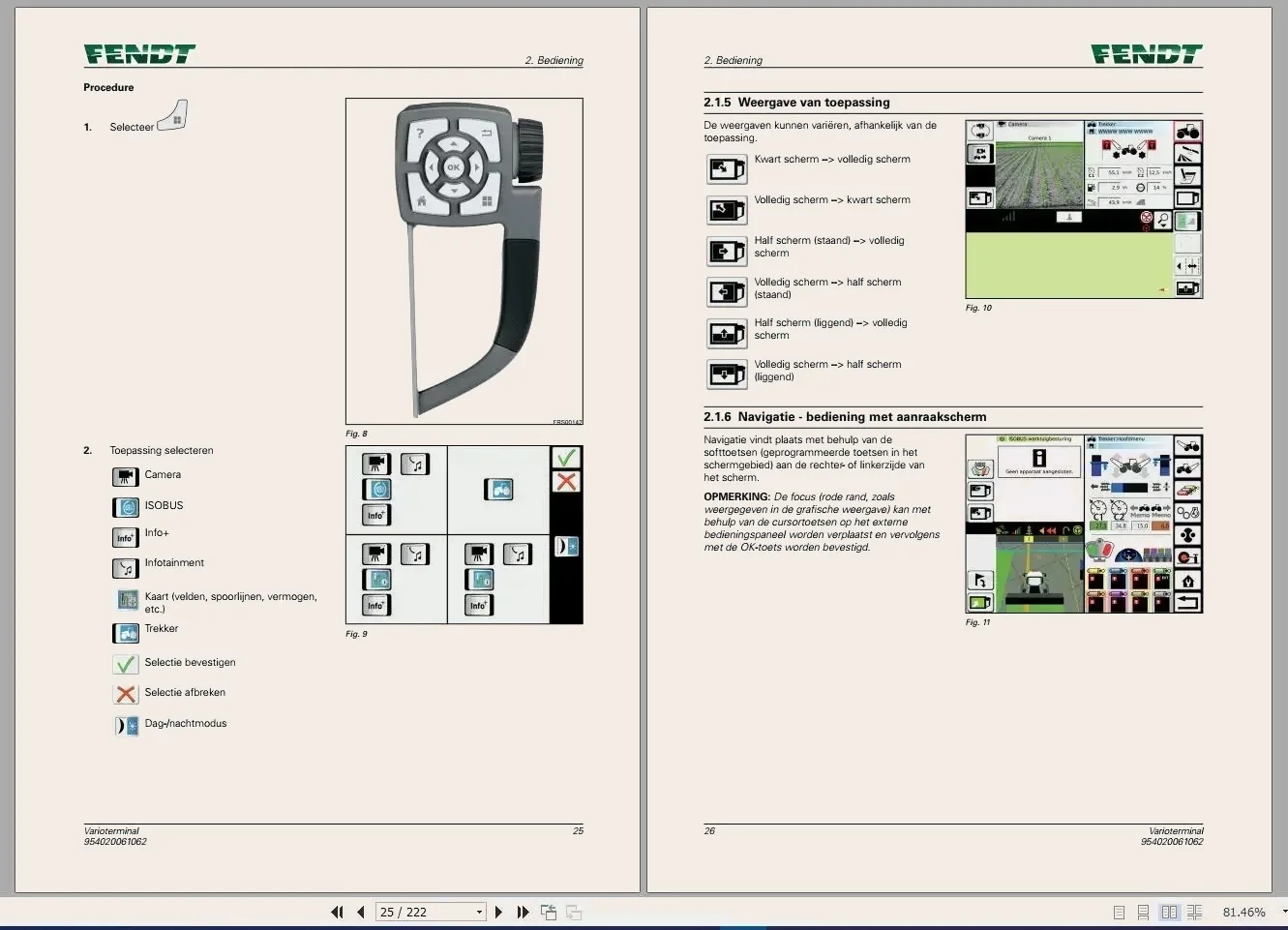Viewport: 1288px width, 930px height.
Task: Click the "Toepassing selecteren" step text
Action: click(x=162, y=450)
